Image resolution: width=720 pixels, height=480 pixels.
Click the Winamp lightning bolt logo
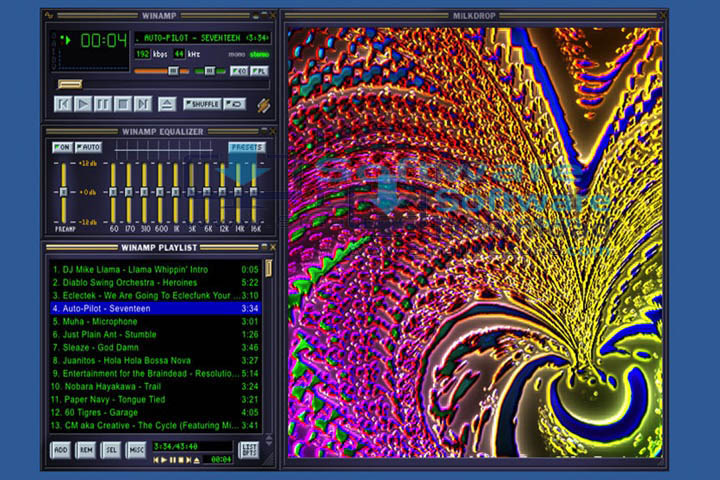264,106
